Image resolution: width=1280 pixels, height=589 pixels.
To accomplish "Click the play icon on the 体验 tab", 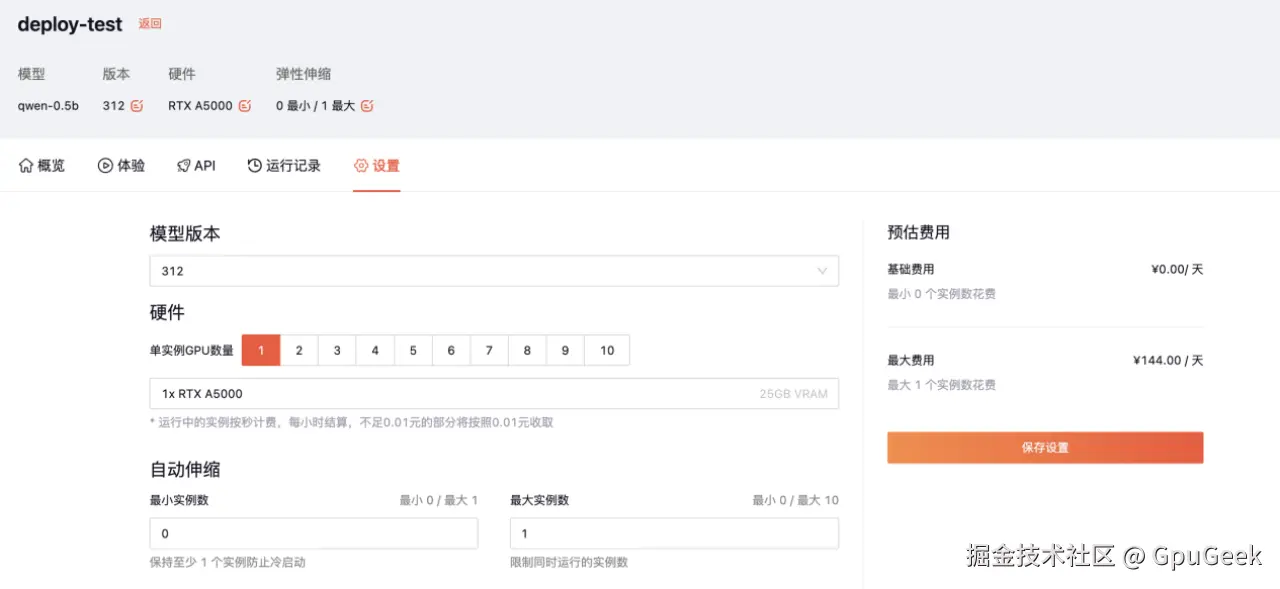I will point(103,165).
